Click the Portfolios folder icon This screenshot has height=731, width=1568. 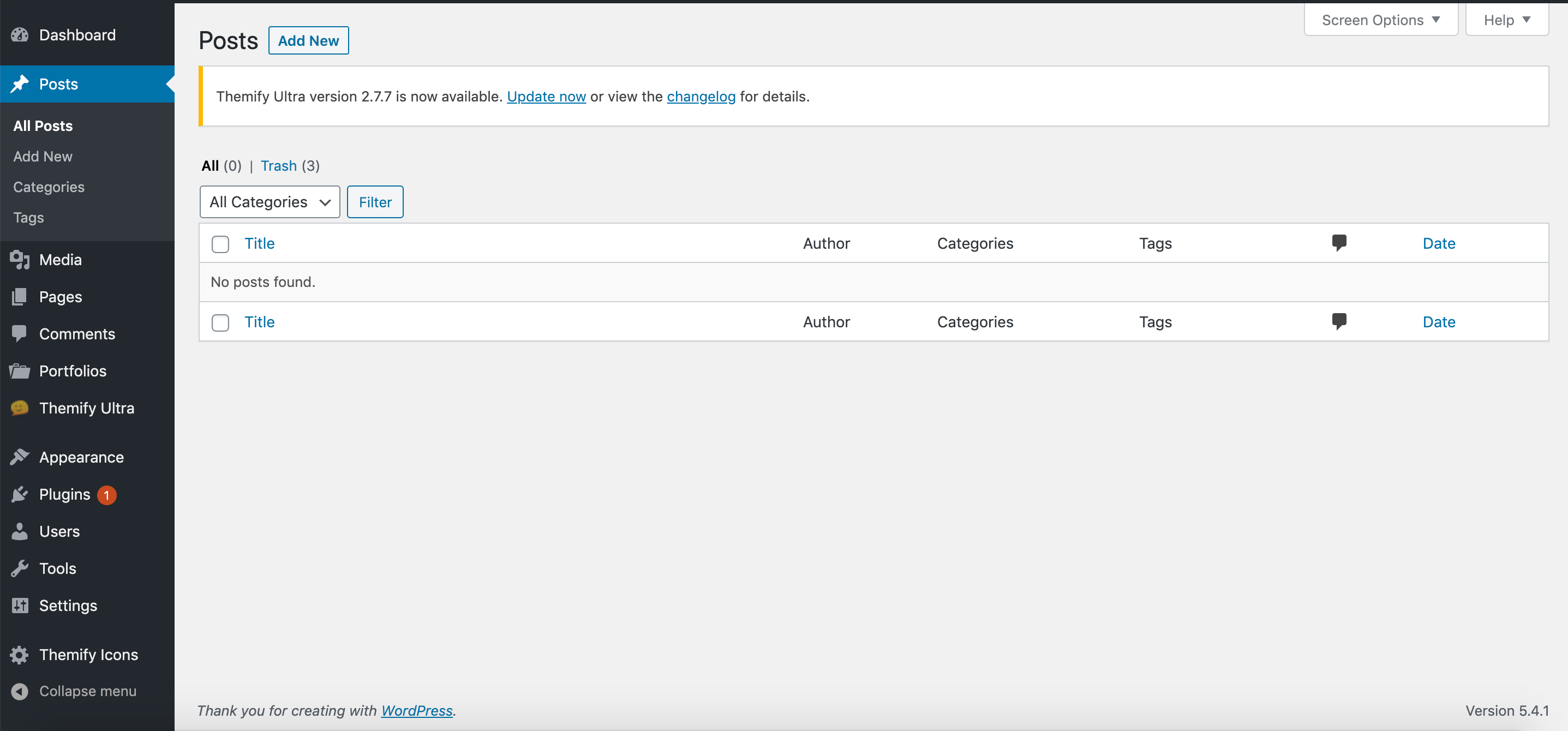pyautogui.click(x=20, y=372)
